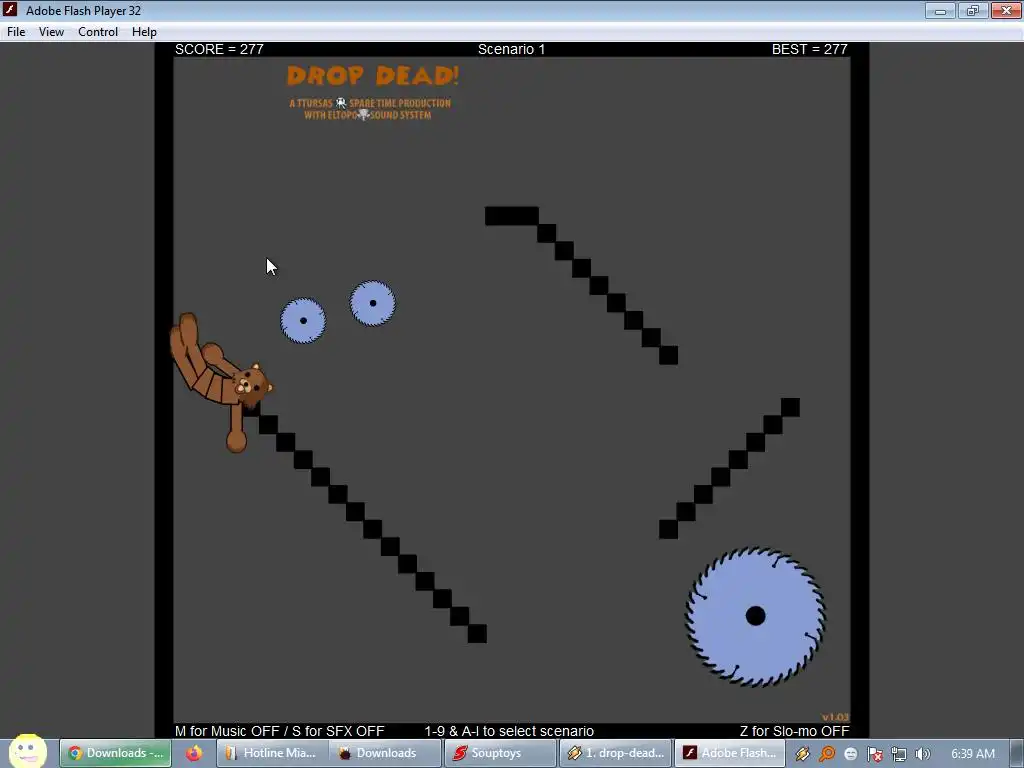
Task: Click the Z for Slo-mo OFF hint
Action: click(x=794, y=731)
